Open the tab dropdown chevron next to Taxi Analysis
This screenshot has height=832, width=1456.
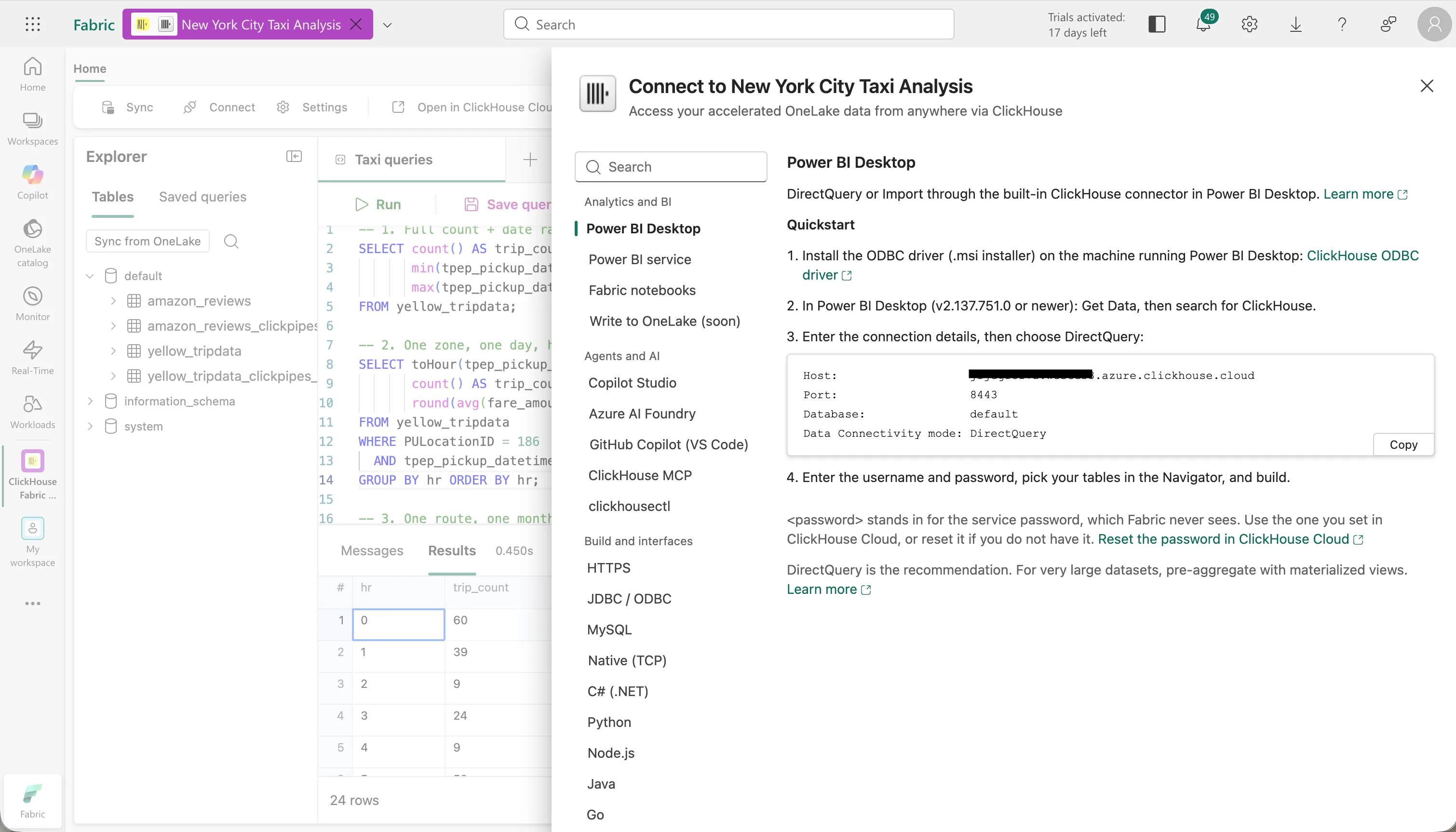[388, 25]
